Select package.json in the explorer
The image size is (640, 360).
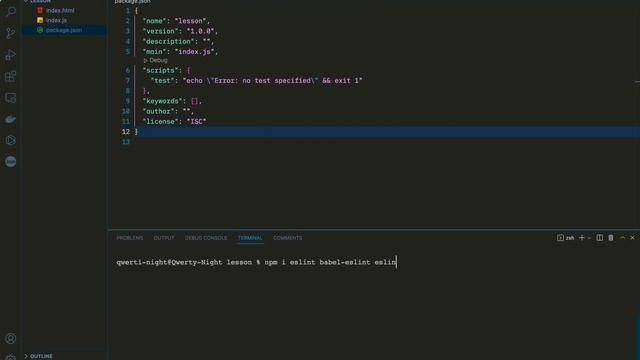tap(64, 30)
